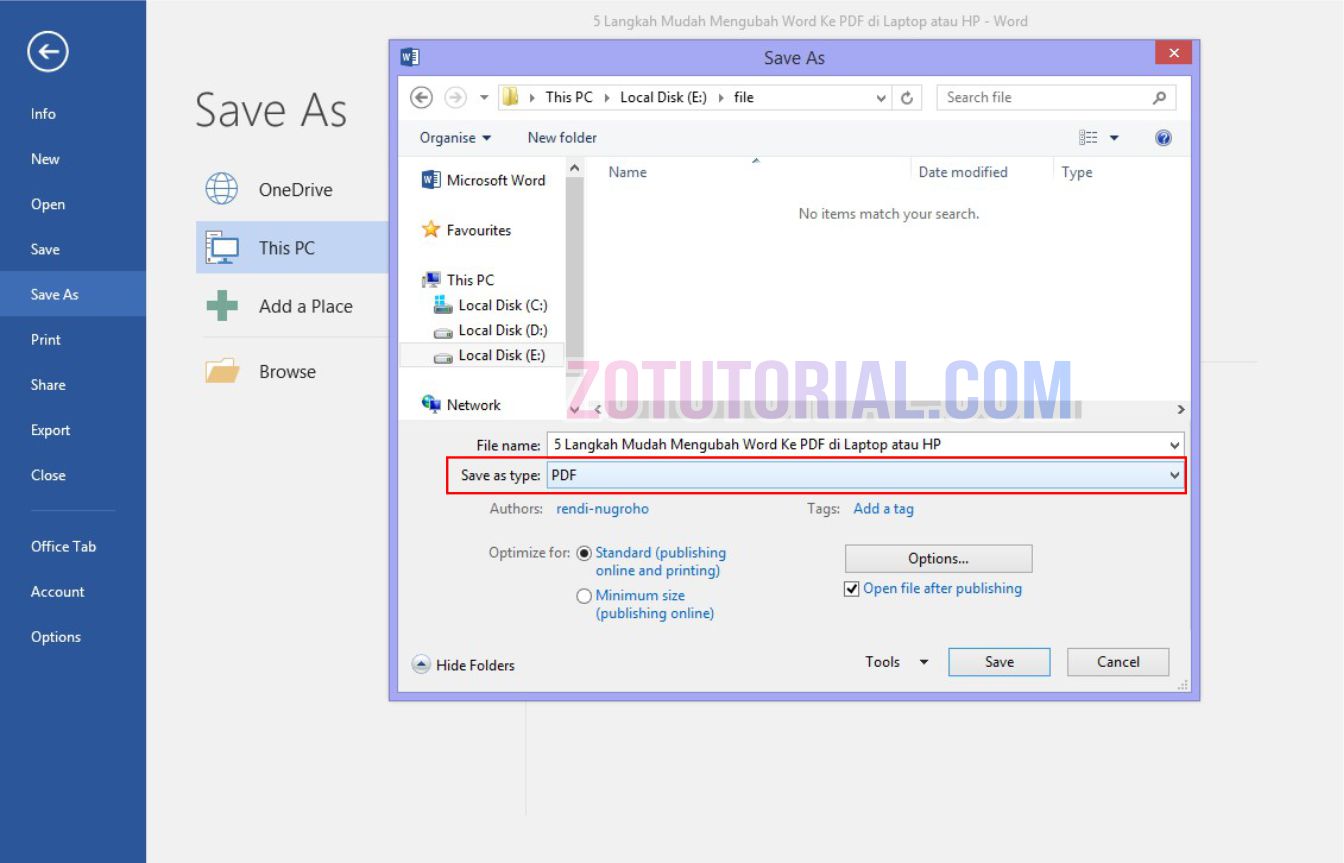Select Network in the navigation pane
Image resolution: width=1344 pixels, height=863 pixels.
click(x=462, y=405)
